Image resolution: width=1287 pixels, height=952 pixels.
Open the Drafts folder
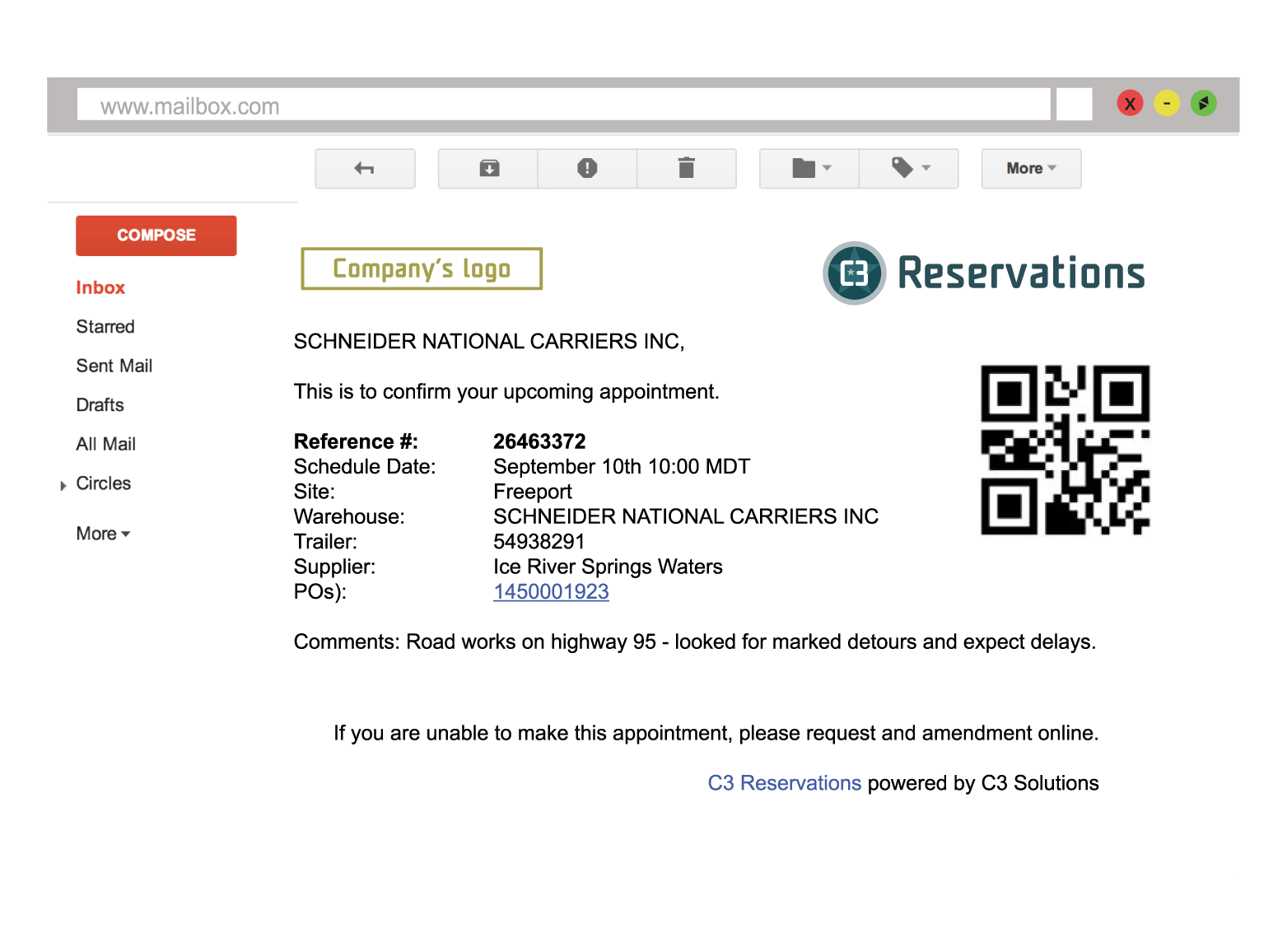tap(100, 405)
